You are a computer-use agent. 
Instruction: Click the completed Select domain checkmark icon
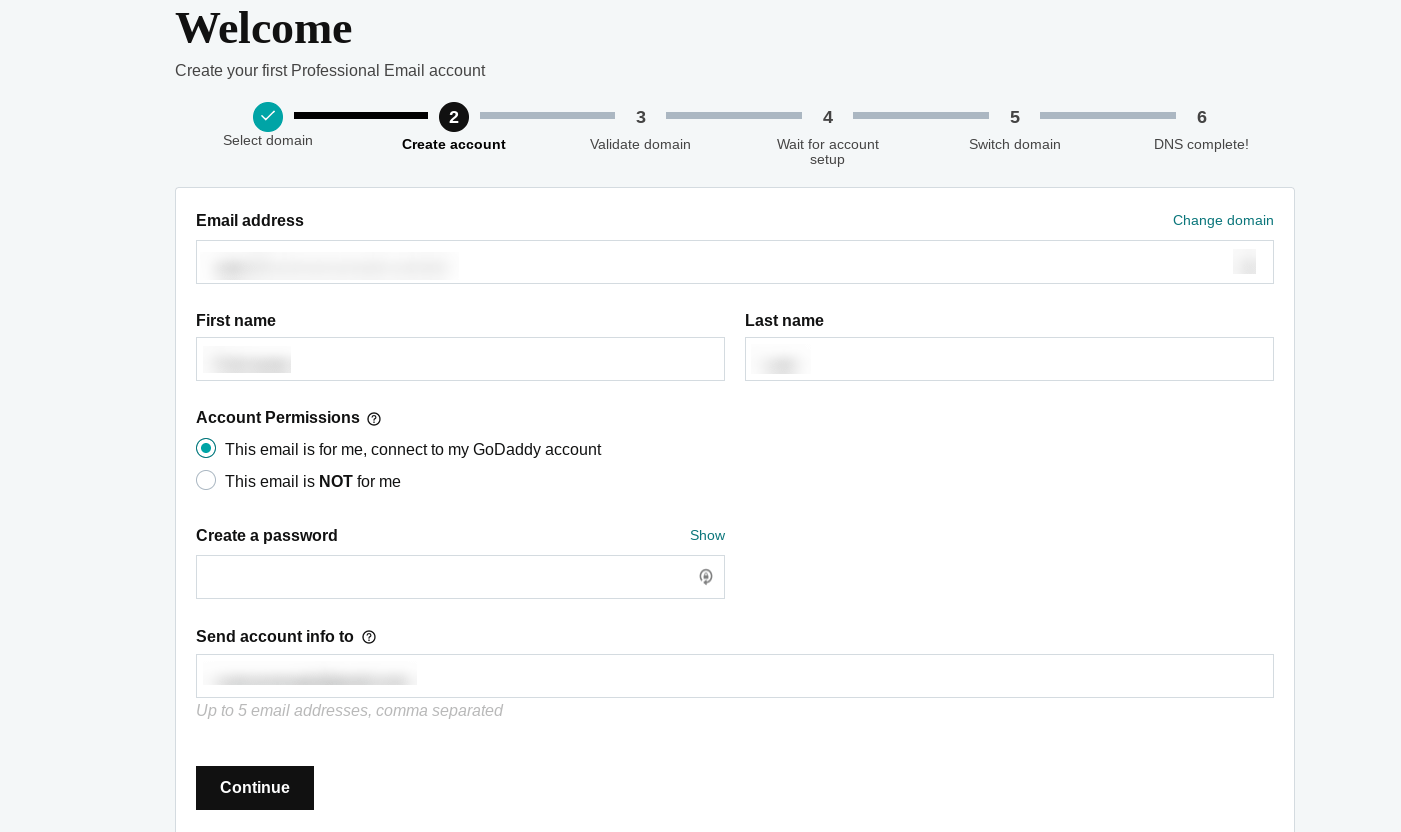pos(268,117)
